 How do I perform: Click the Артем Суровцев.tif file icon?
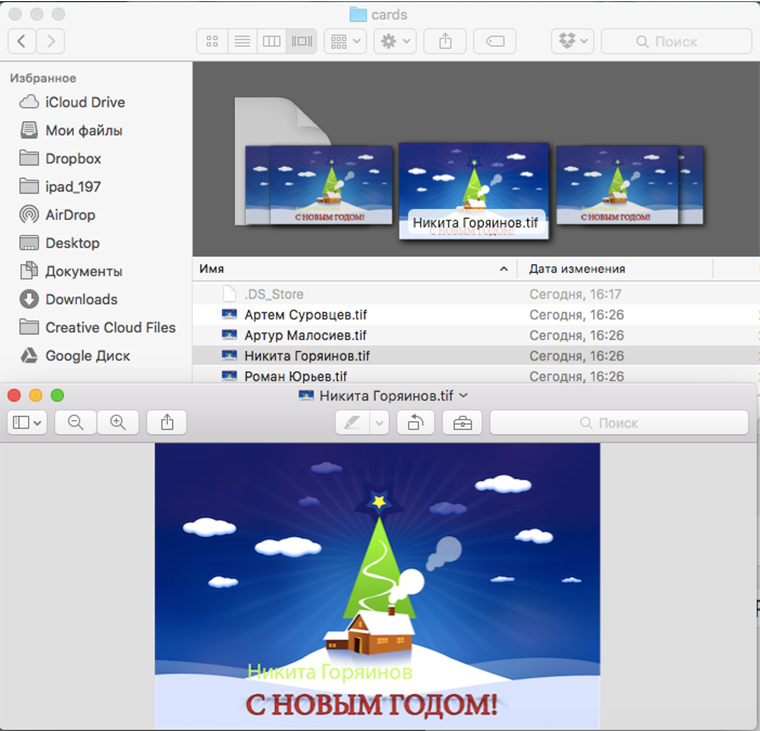tap(229, 315)
